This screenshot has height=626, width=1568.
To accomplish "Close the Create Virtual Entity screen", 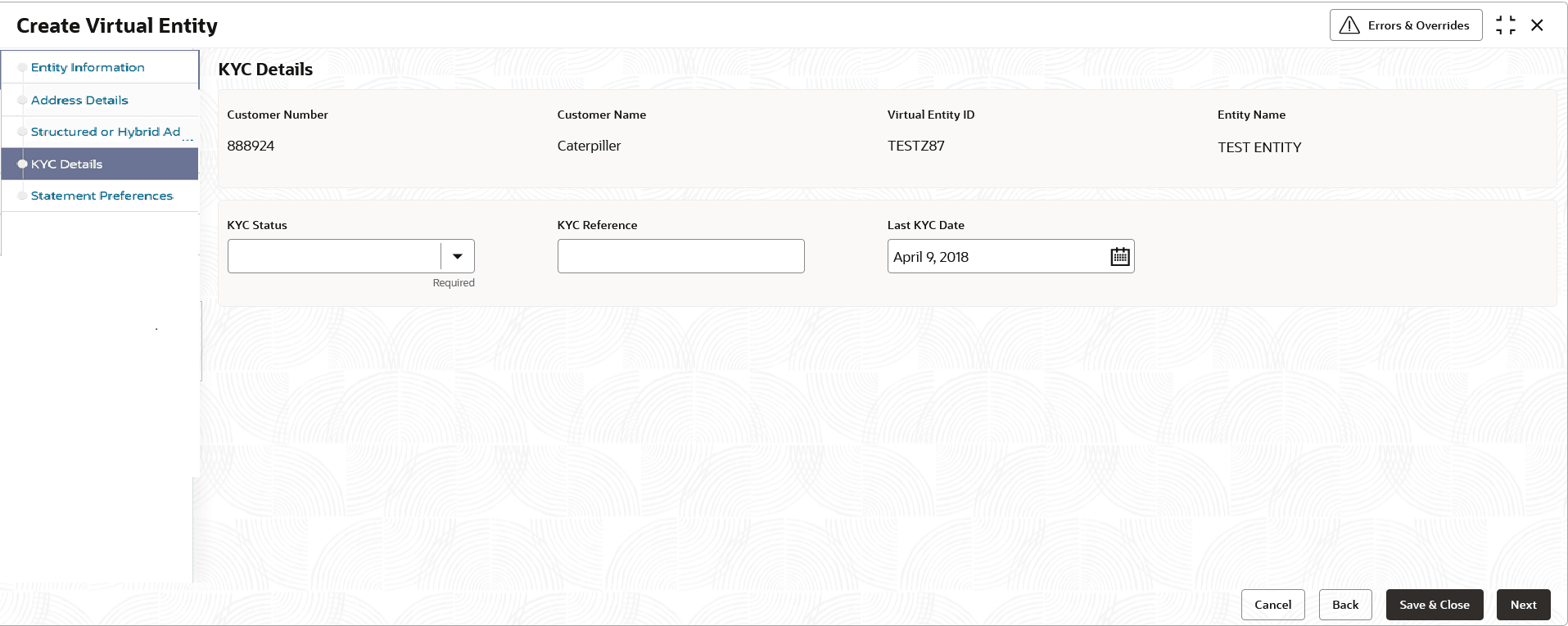I will [x=1537, y=25].
